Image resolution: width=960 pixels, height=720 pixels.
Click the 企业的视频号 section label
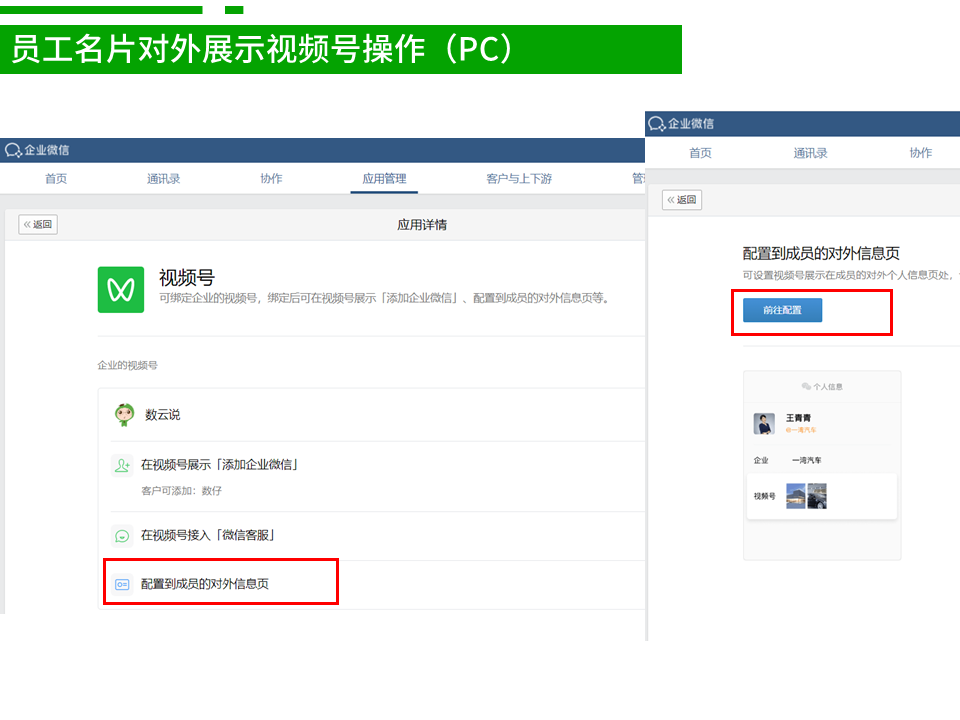pos(127,366)
